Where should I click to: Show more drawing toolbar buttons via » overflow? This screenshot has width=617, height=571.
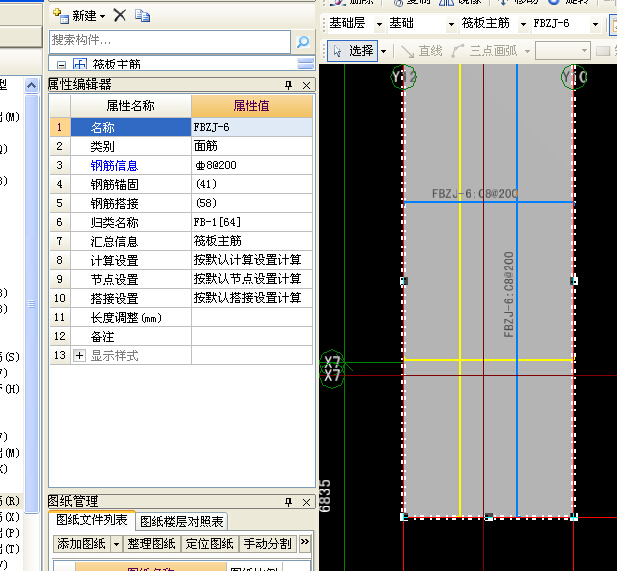305,542
